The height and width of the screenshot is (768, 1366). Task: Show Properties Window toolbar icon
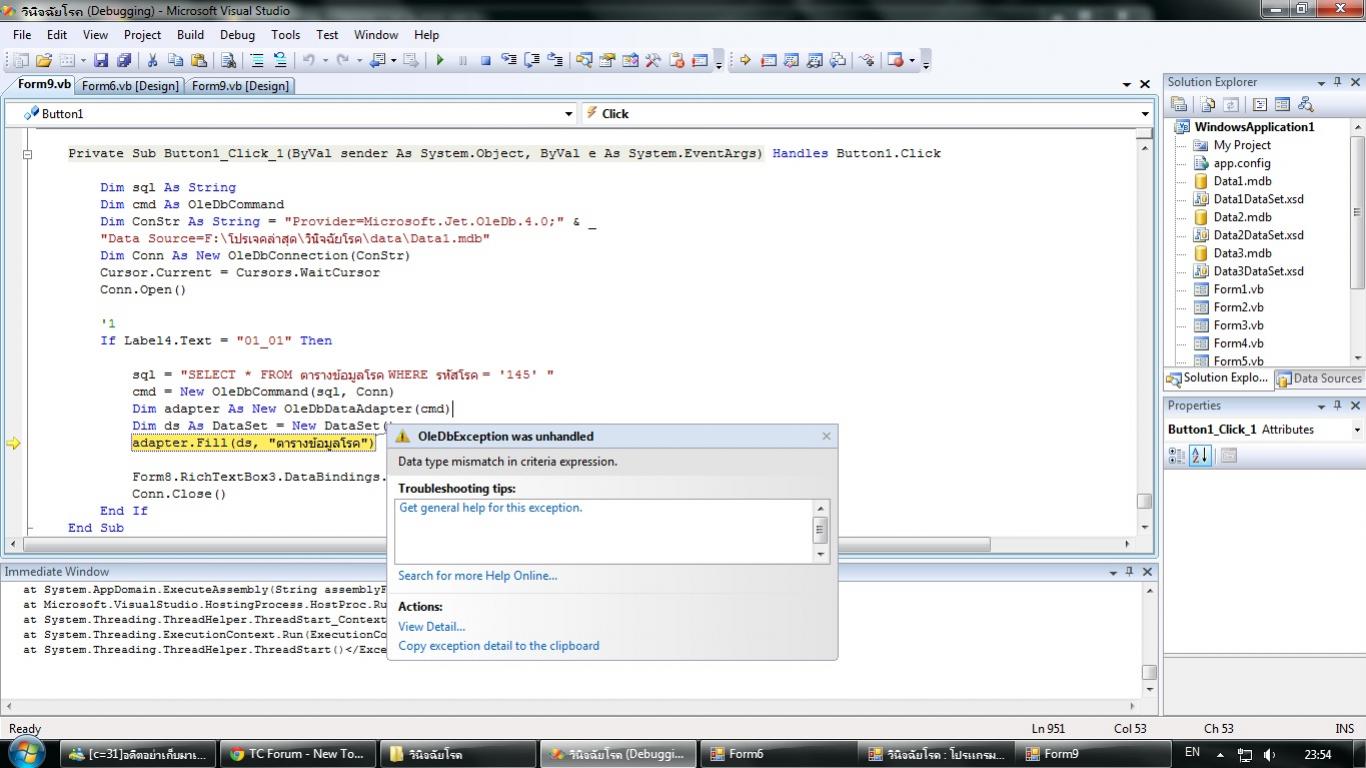607,60
